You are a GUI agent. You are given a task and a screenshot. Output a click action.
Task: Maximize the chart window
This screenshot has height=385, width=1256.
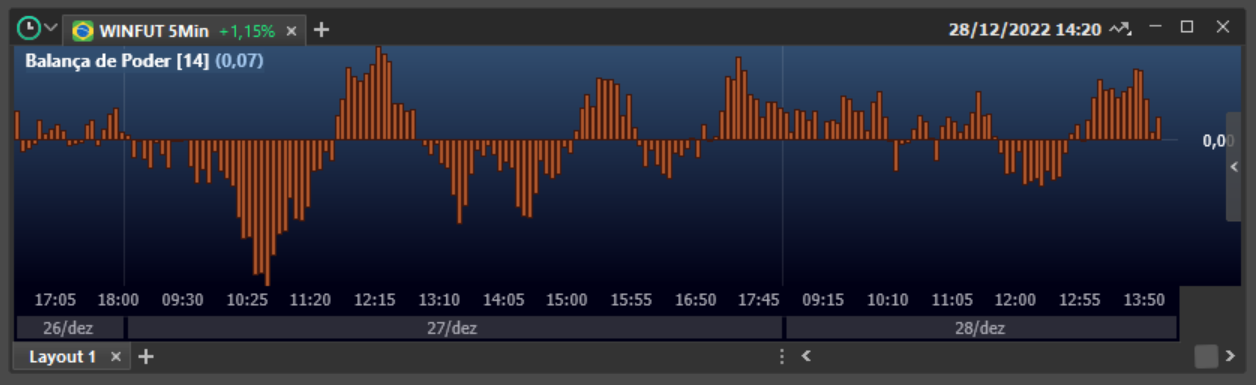coord(1187,27)
